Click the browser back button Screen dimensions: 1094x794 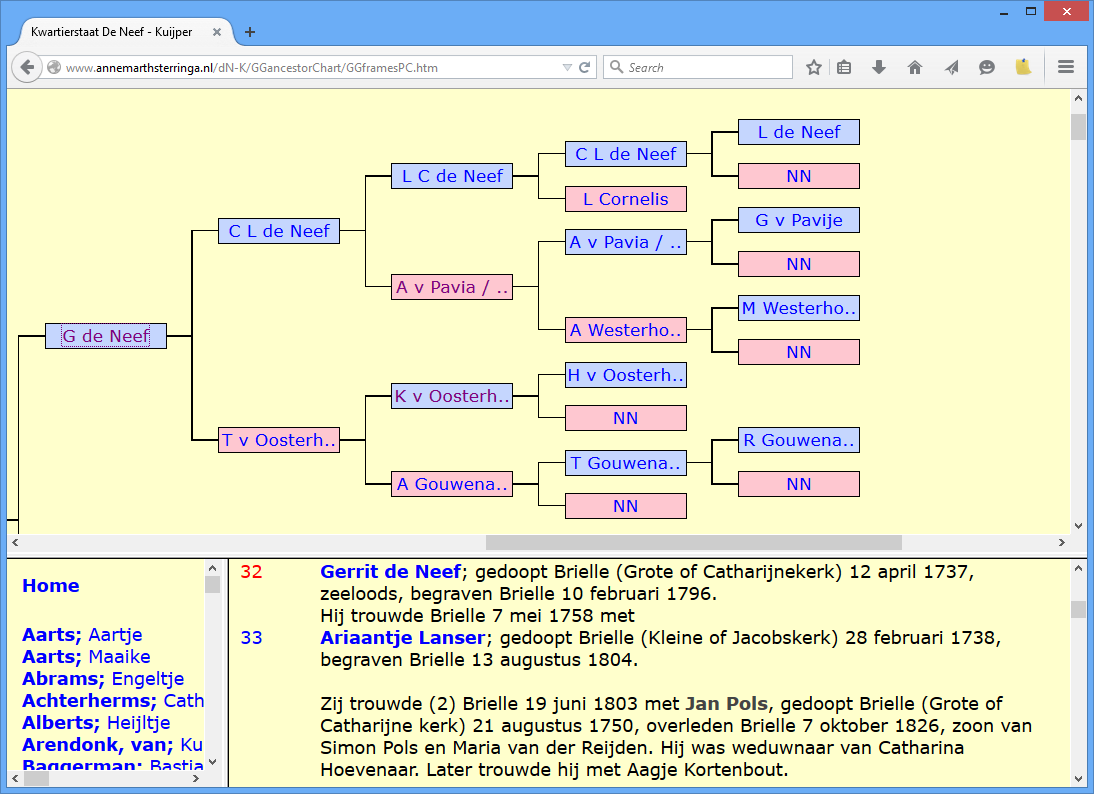[27, 68]
